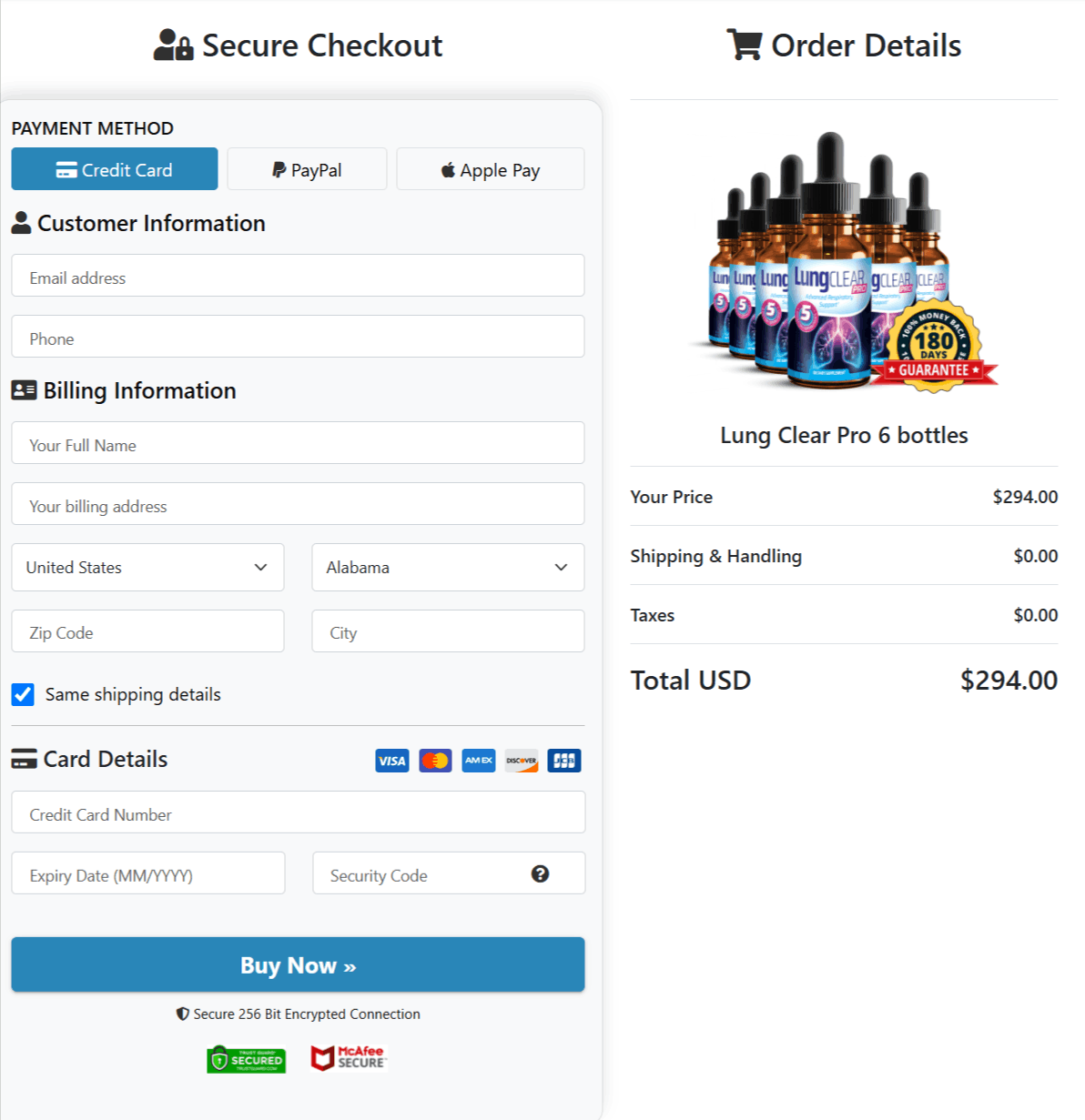Click the Email address field
Screen dimensions: 1085x1120
click(298, 277)
